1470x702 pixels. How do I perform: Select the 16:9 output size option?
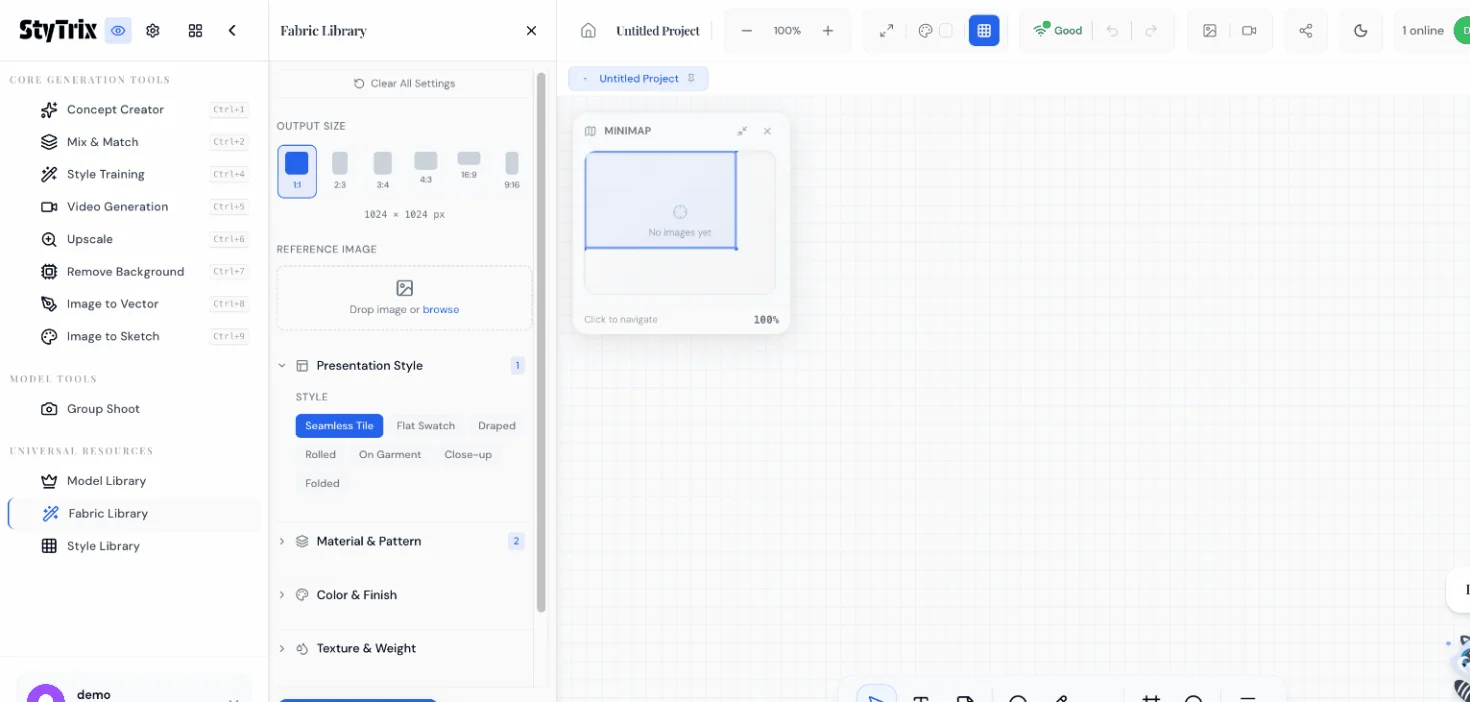(x=468, y=166)
